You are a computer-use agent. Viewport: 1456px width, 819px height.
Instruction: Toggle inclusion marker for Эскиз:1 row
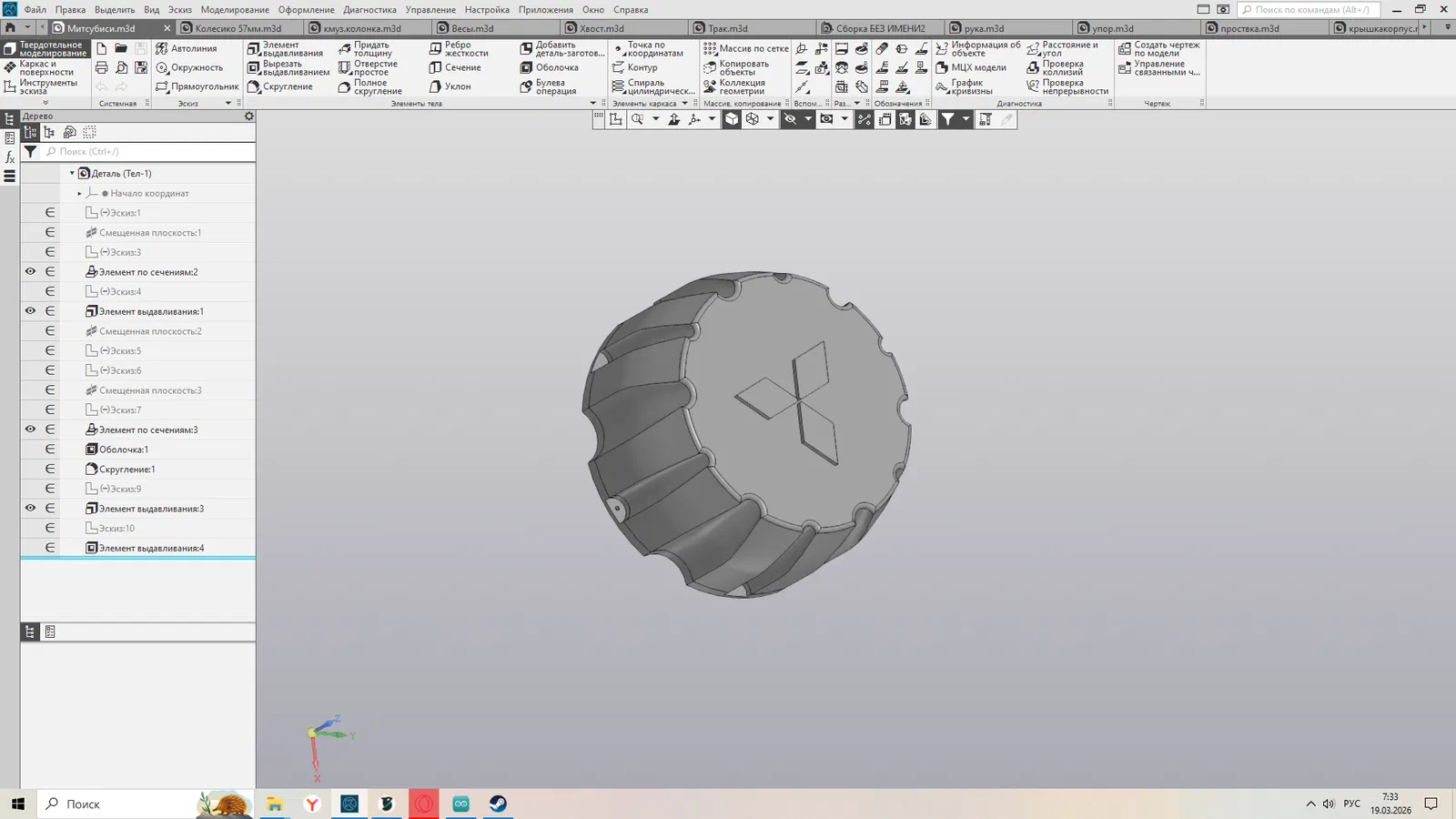point(50,213)
